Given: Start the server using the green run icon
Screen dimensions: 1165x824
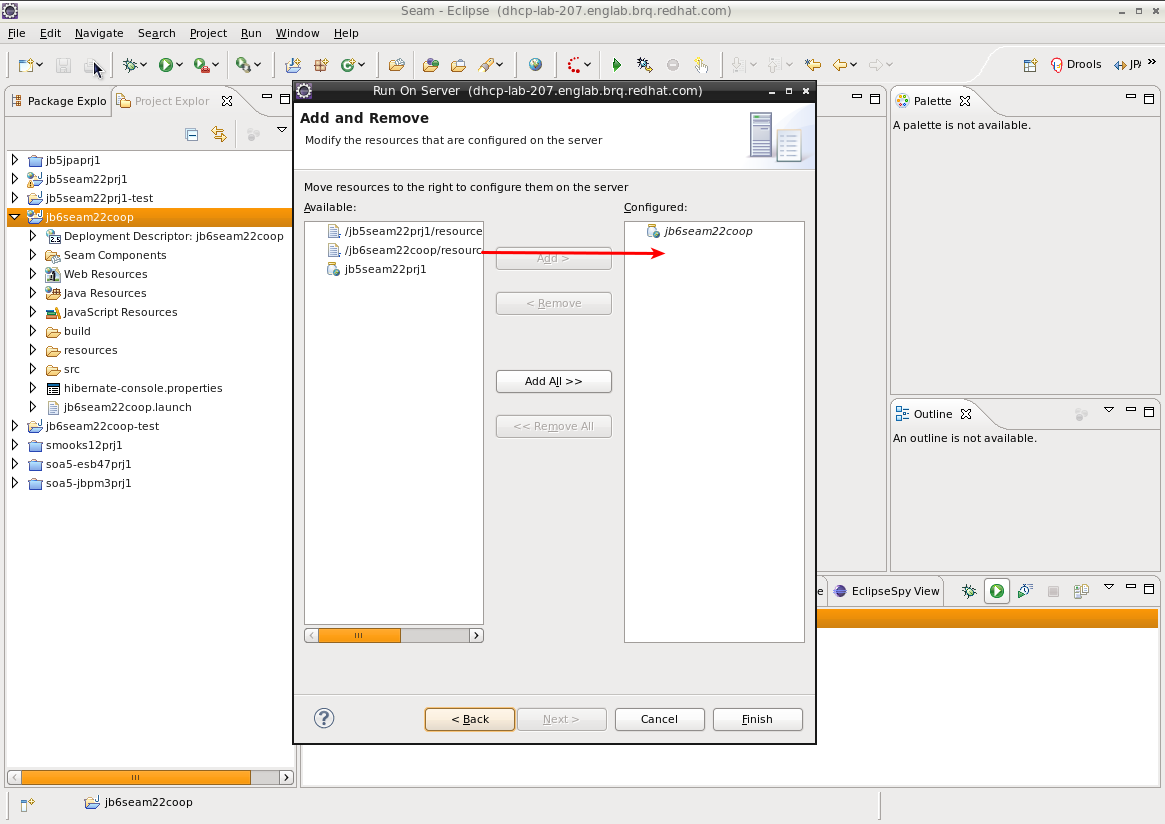Looking at the screenshot, I should [x=996, y=591].
